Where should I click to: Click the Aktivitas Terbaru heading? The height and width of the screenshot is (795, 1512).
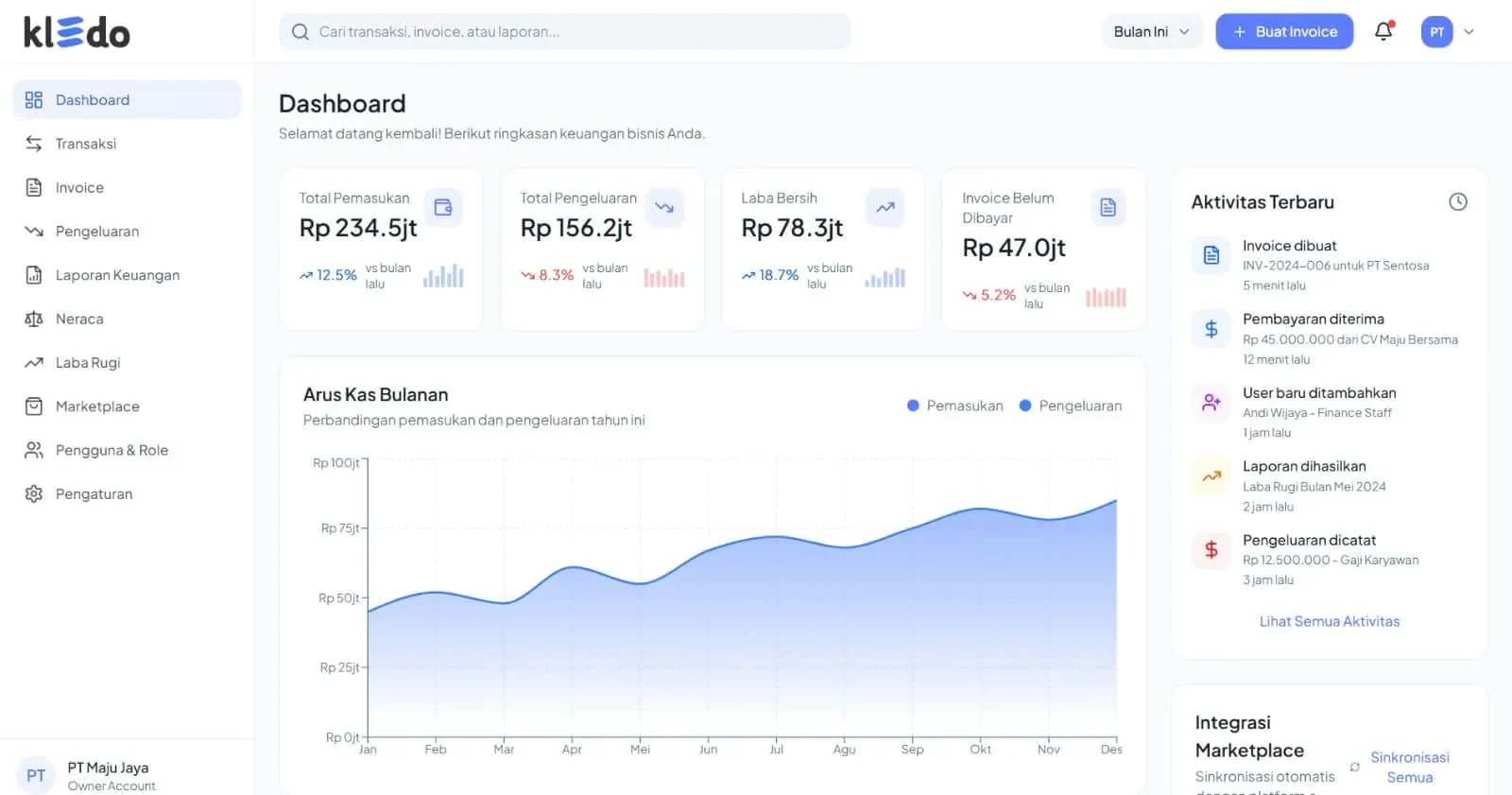tap(1263, 202)
